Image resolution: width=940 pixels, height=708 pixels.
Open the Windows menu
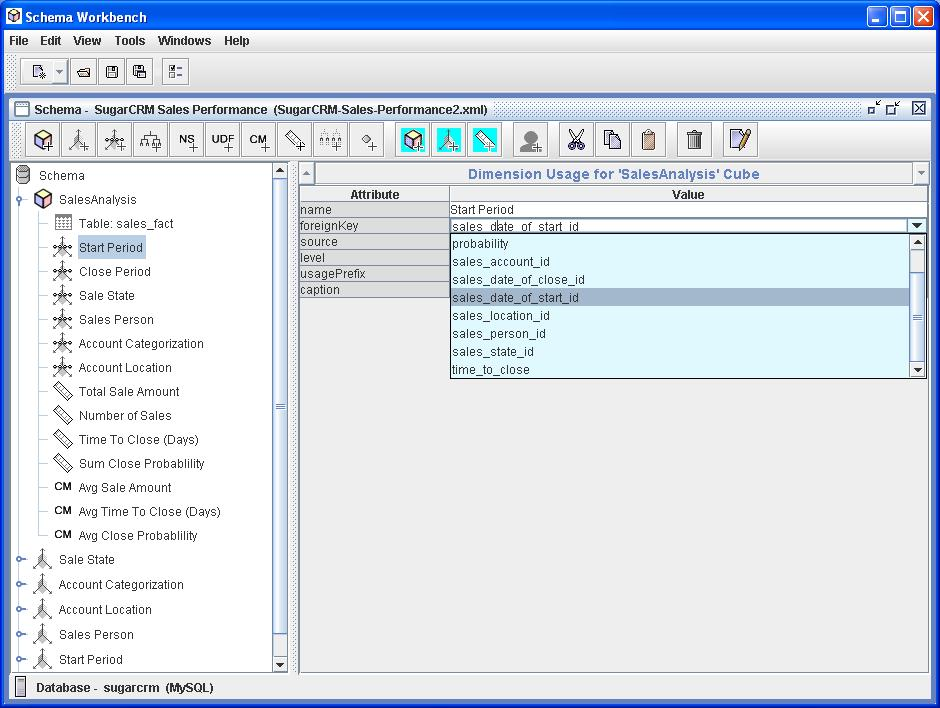point(184,41)
